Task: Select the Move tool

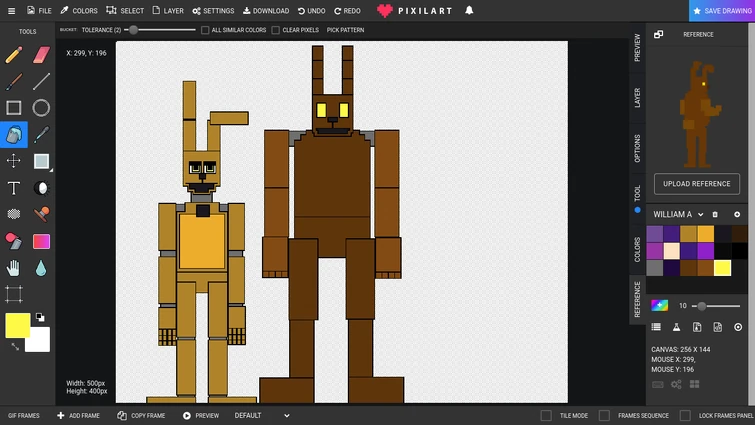Action: [14, 161]
